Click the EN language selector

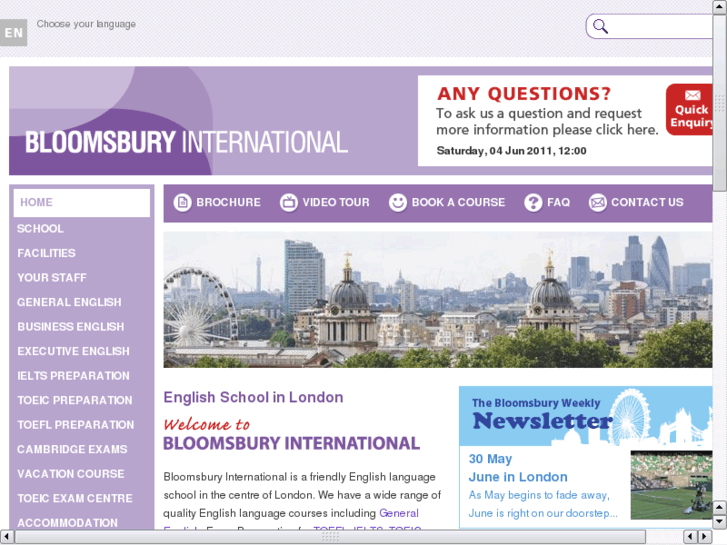[13, 32]
